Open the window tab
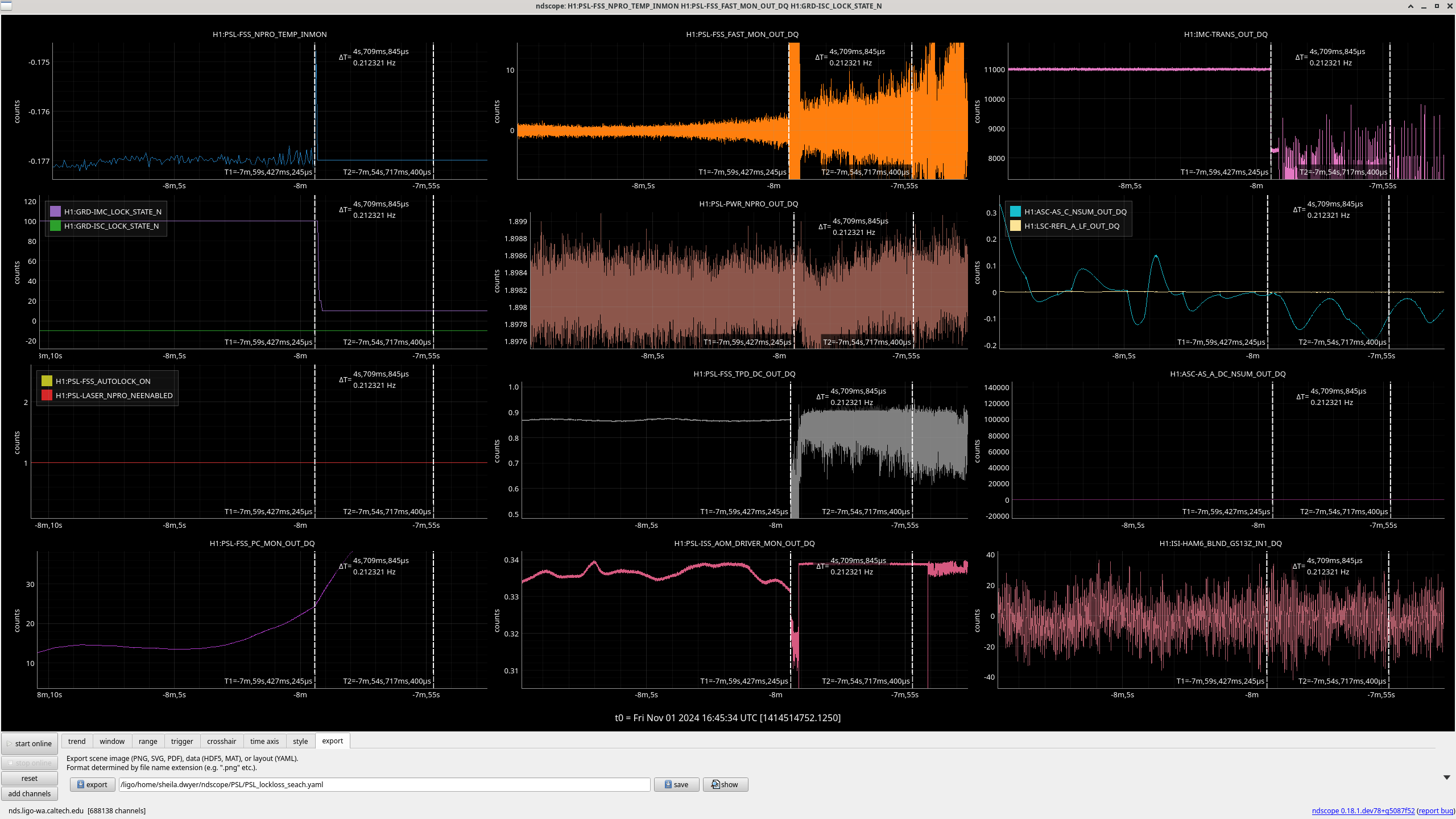The width and height of the screenshot is (1456, 819). coord(112,741)
